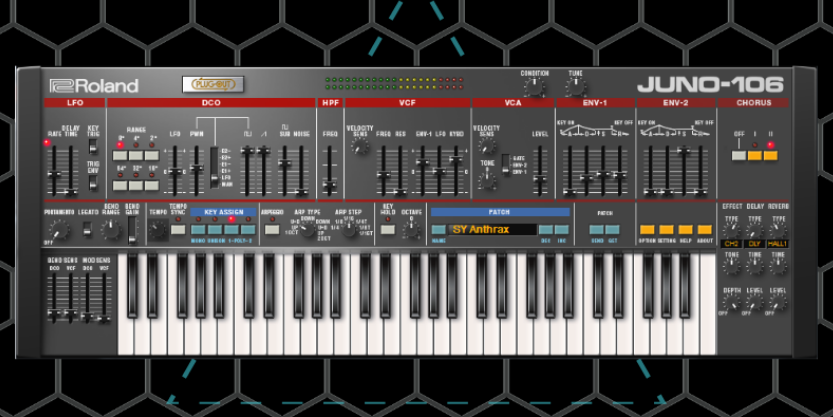Click the patch INC button

coord(562,229)
